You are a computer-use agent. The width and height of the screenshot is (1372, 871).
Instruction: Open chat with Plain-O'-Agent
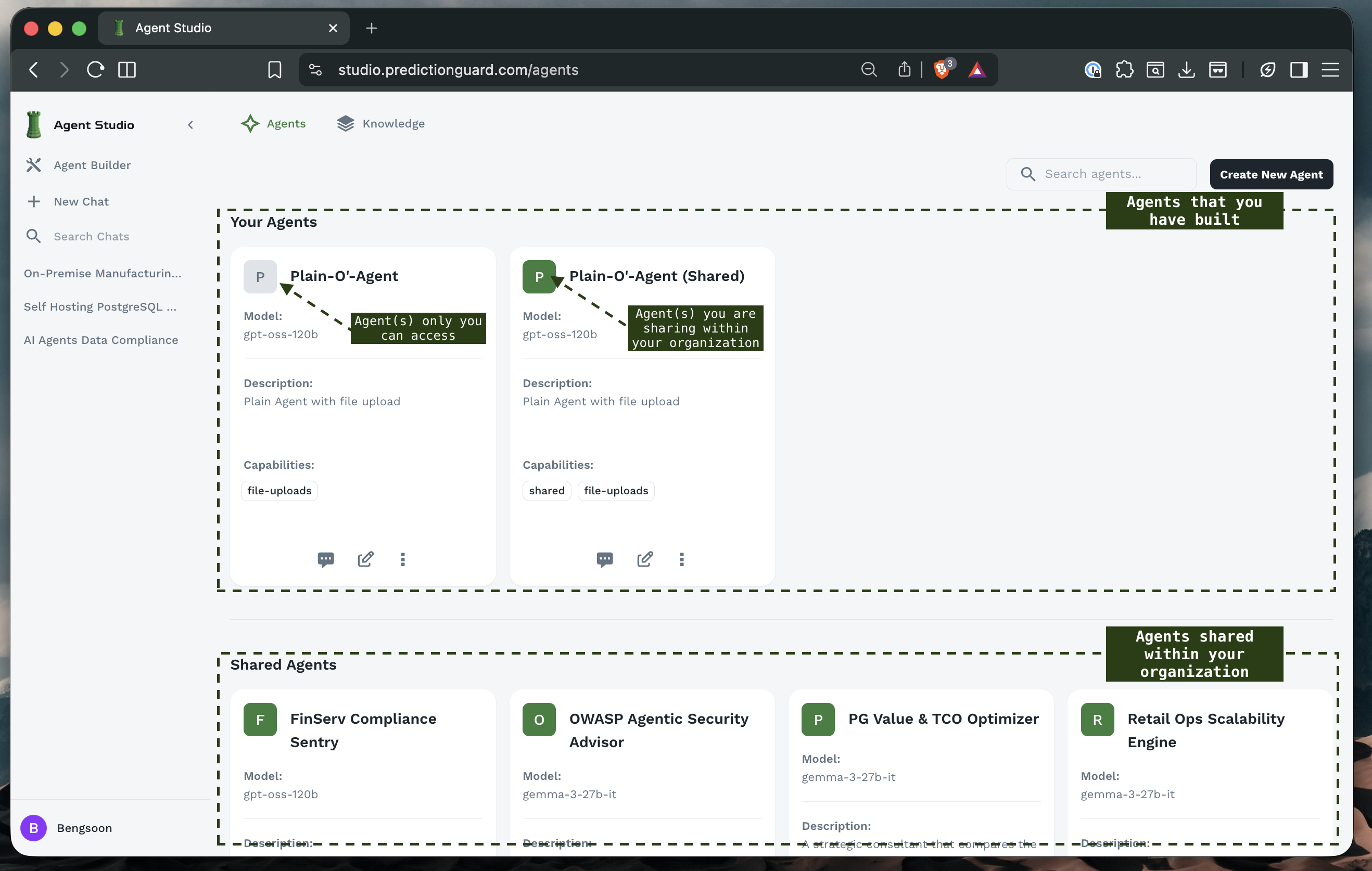[x=325, y=559]
